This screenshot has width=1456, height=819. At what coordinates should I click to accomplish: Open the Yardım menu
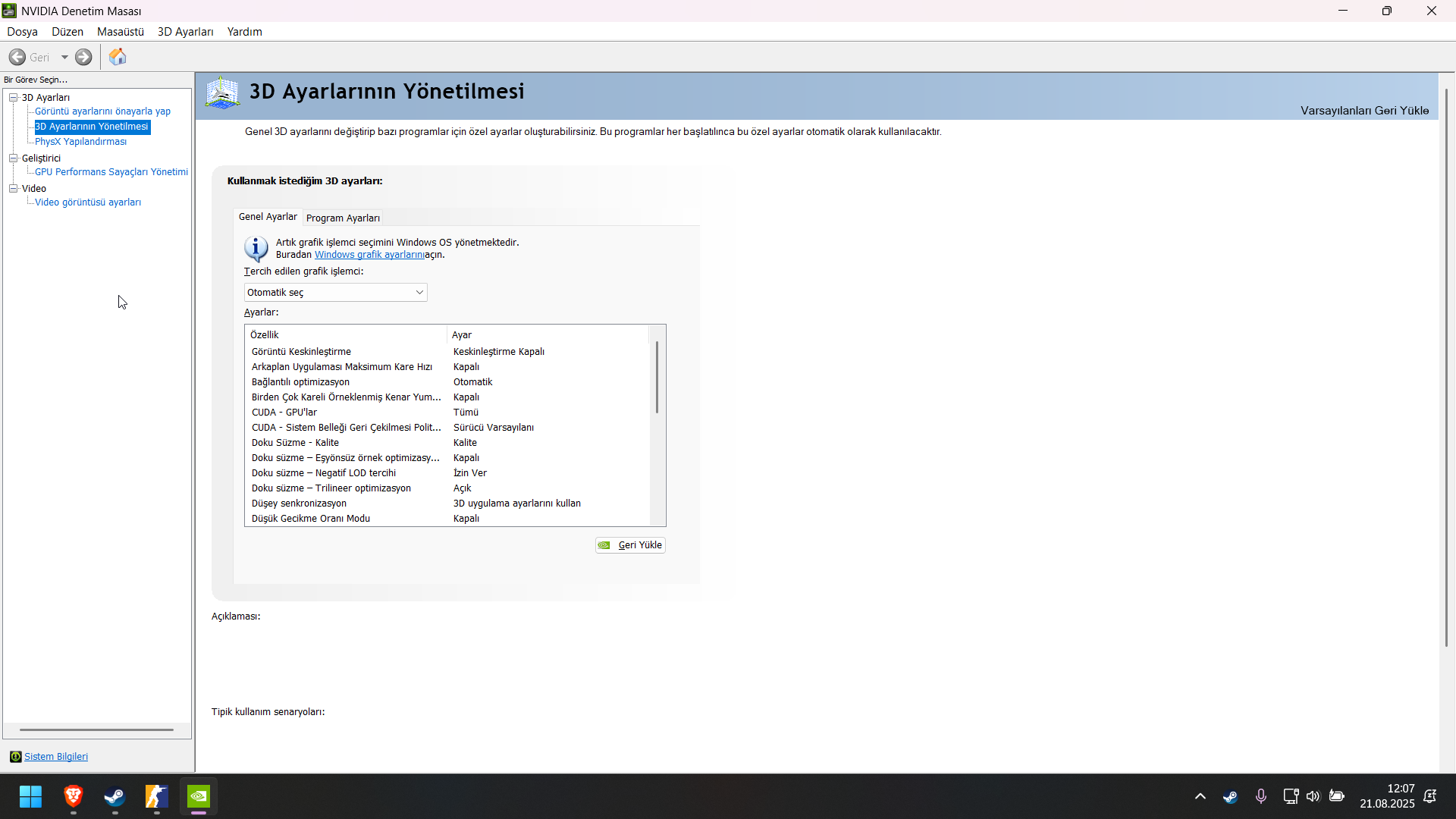click(x=244, y=32)
